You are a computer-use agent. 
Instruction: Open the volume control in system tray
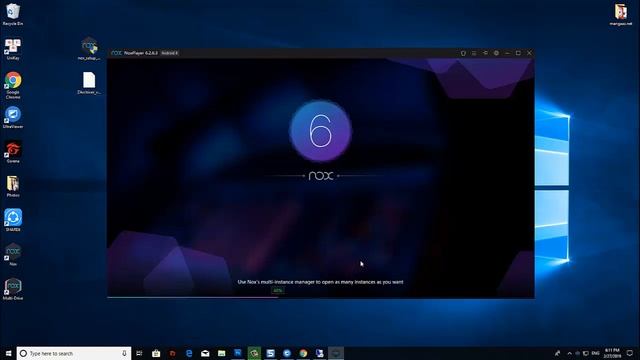pos(578,353)
